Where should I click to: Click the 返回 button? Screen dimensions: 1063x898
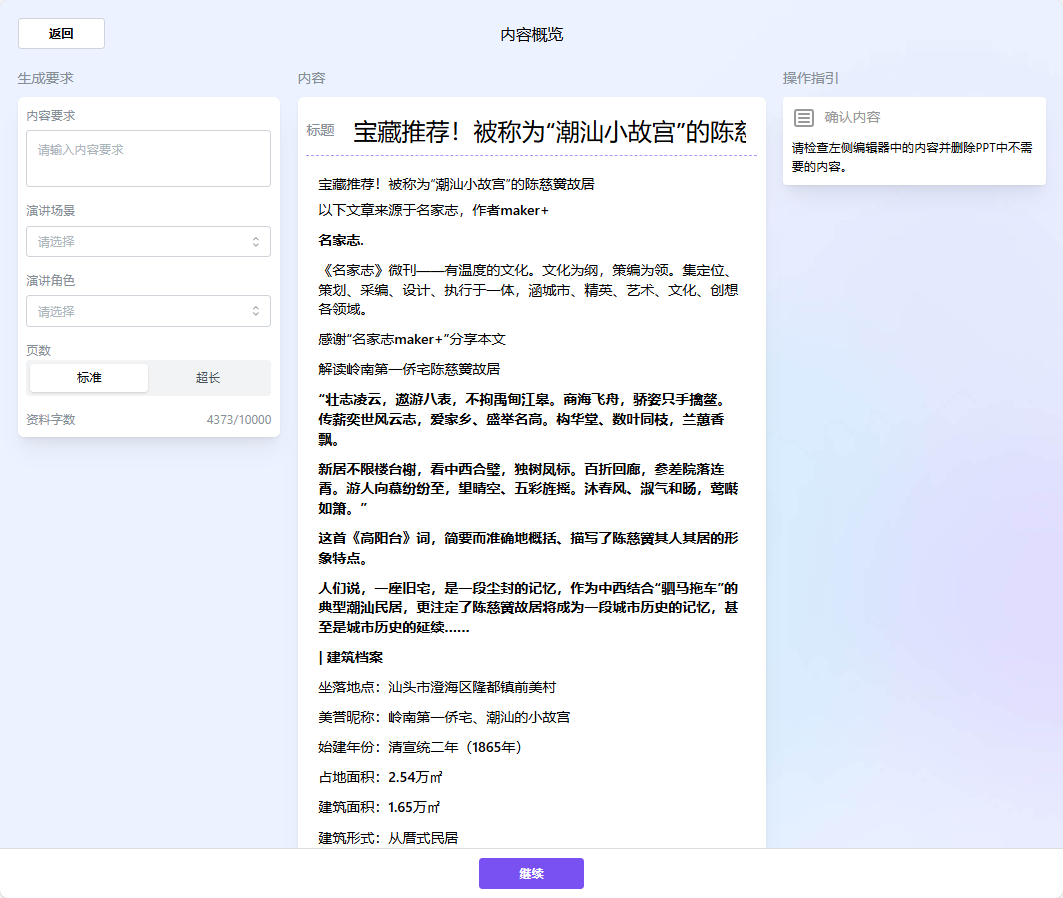[x=60, y=33]
